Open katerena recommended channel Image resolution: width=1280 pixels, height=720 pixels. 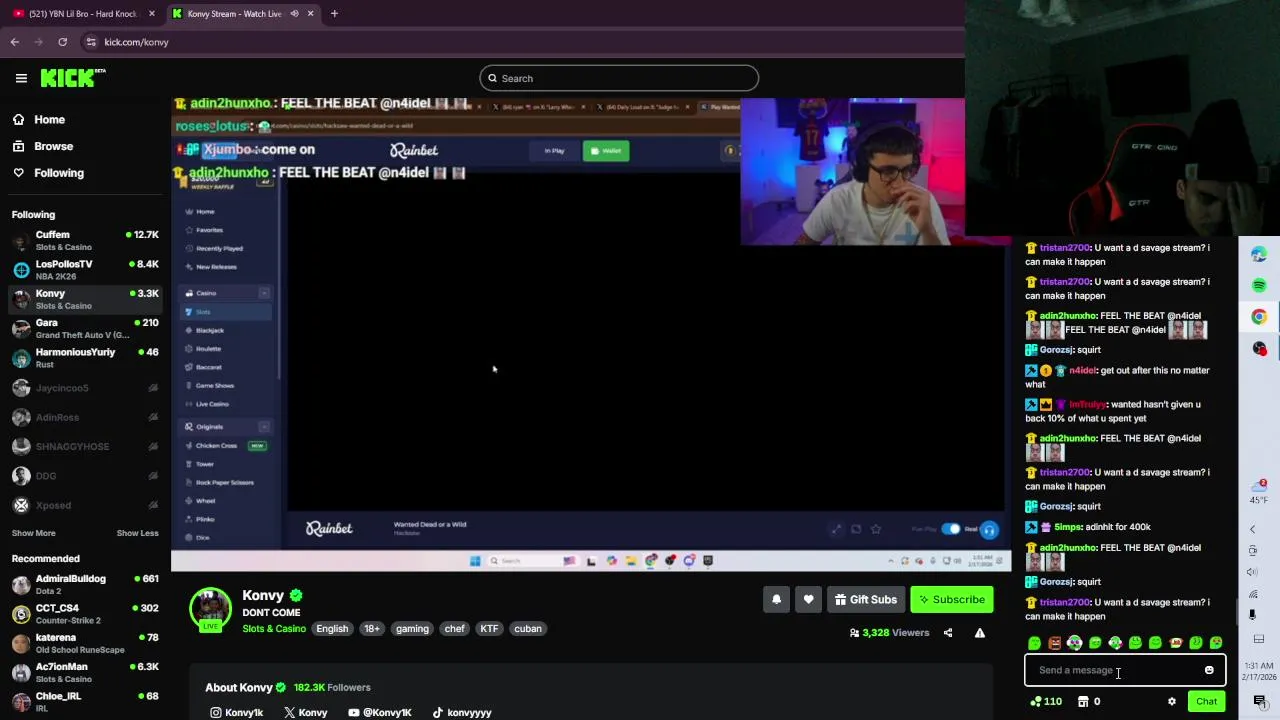click(x=85, y=643)
